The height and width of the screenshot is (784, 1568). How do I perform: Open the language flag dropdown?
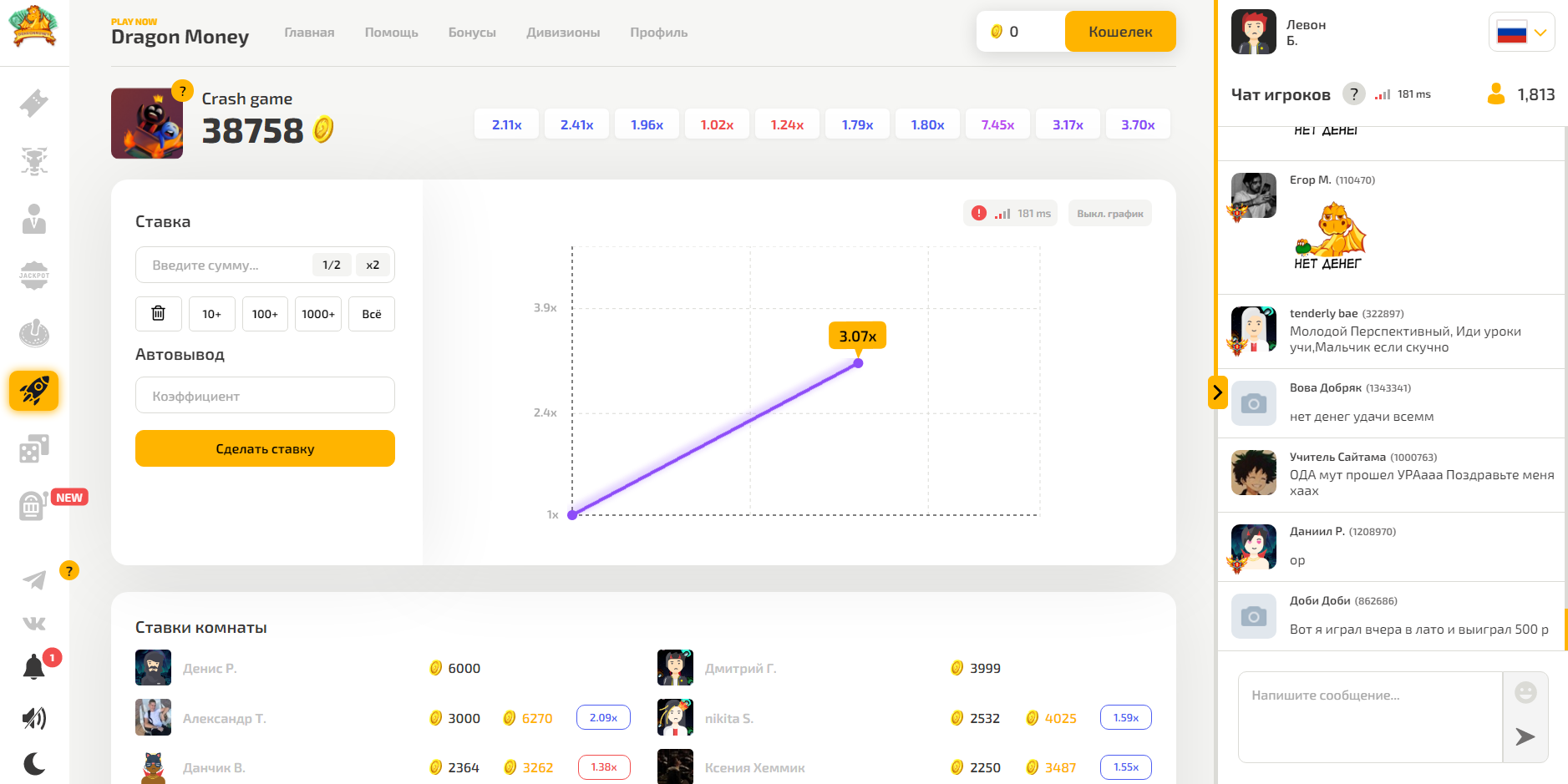click(x=1521, y=33)
